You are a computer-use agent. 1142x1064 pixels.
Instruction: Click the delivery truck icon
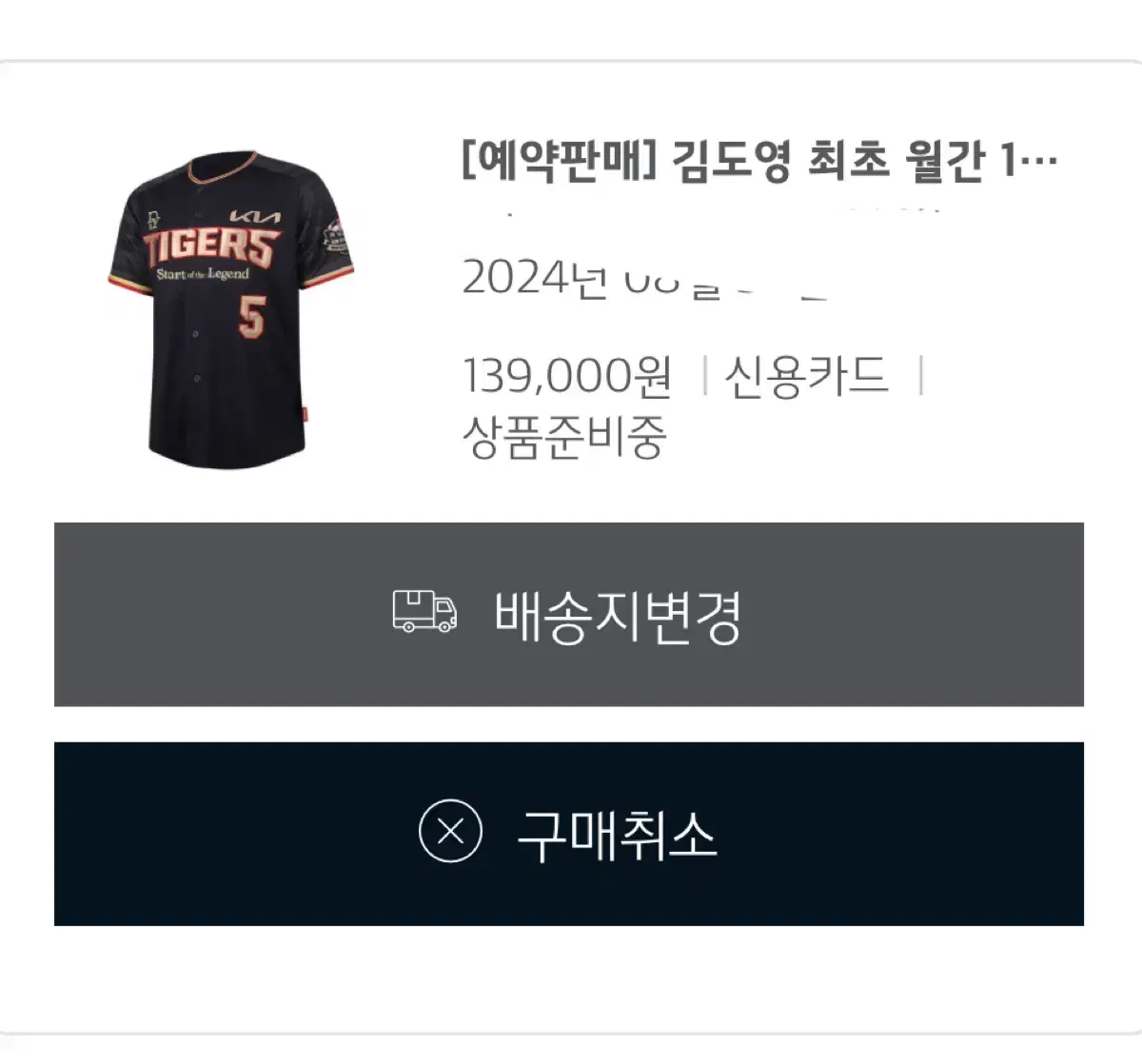[x=424, y=612]
